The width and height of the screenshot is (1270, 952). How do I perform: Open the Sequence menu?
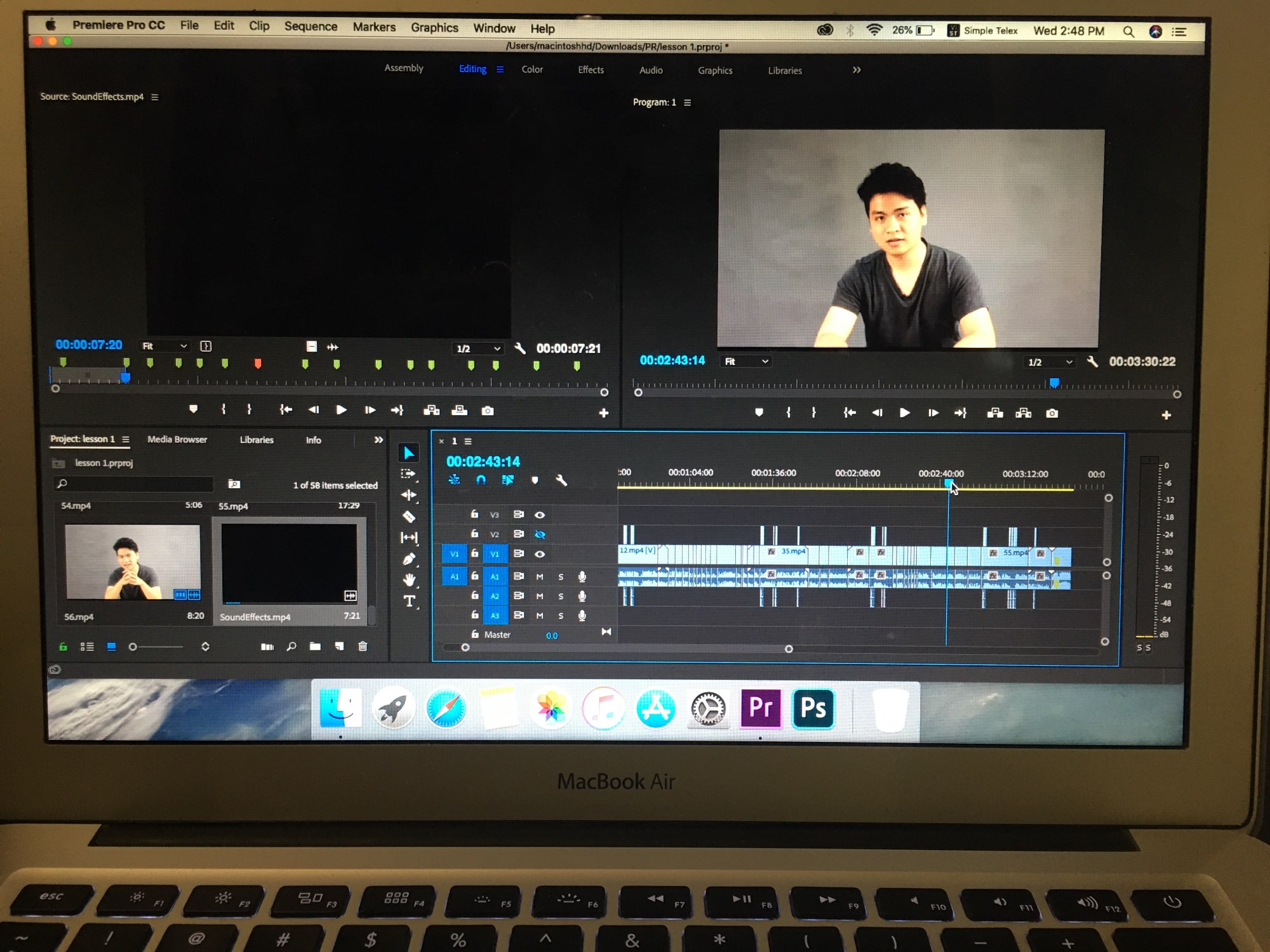tap(311, 26)
